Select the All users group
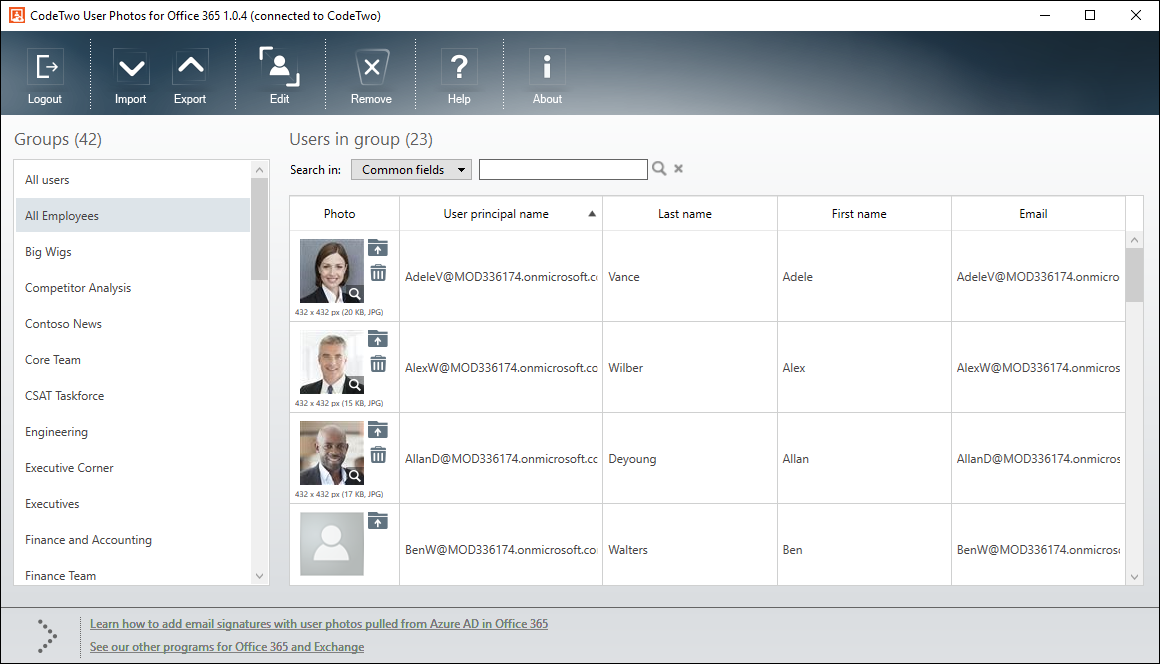Viewport: 1160px width, 664px height. point(133,180)
